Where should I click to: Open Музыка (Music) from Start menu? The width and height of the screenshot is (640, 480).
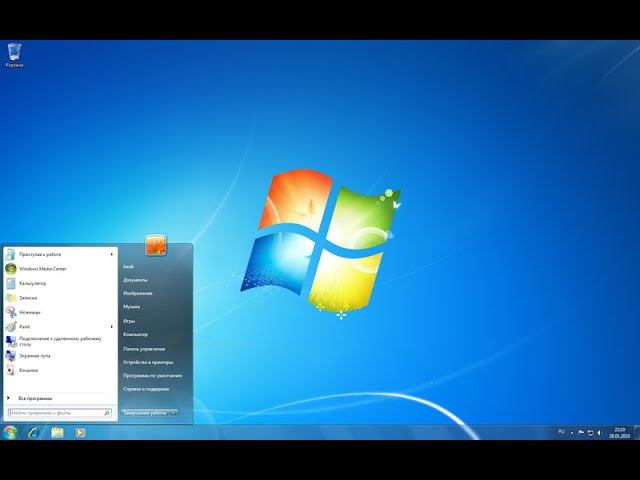(132, 307)
